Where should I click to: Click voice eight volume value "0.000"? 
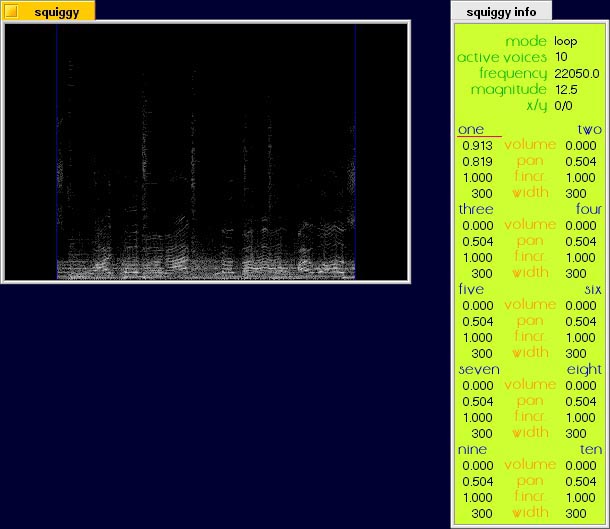click(581, 386)
